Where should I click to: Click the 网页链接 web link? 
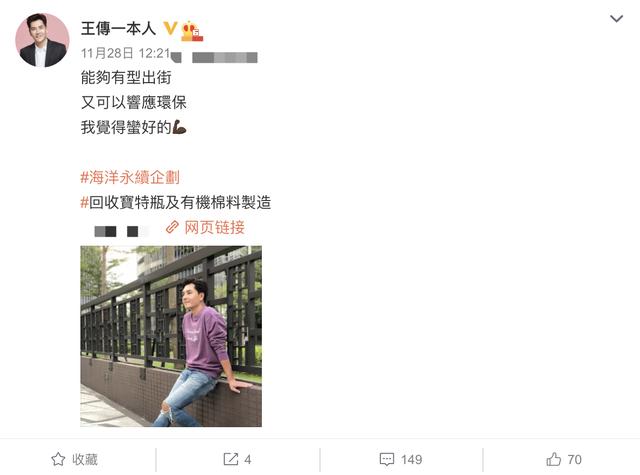point(215,227)
